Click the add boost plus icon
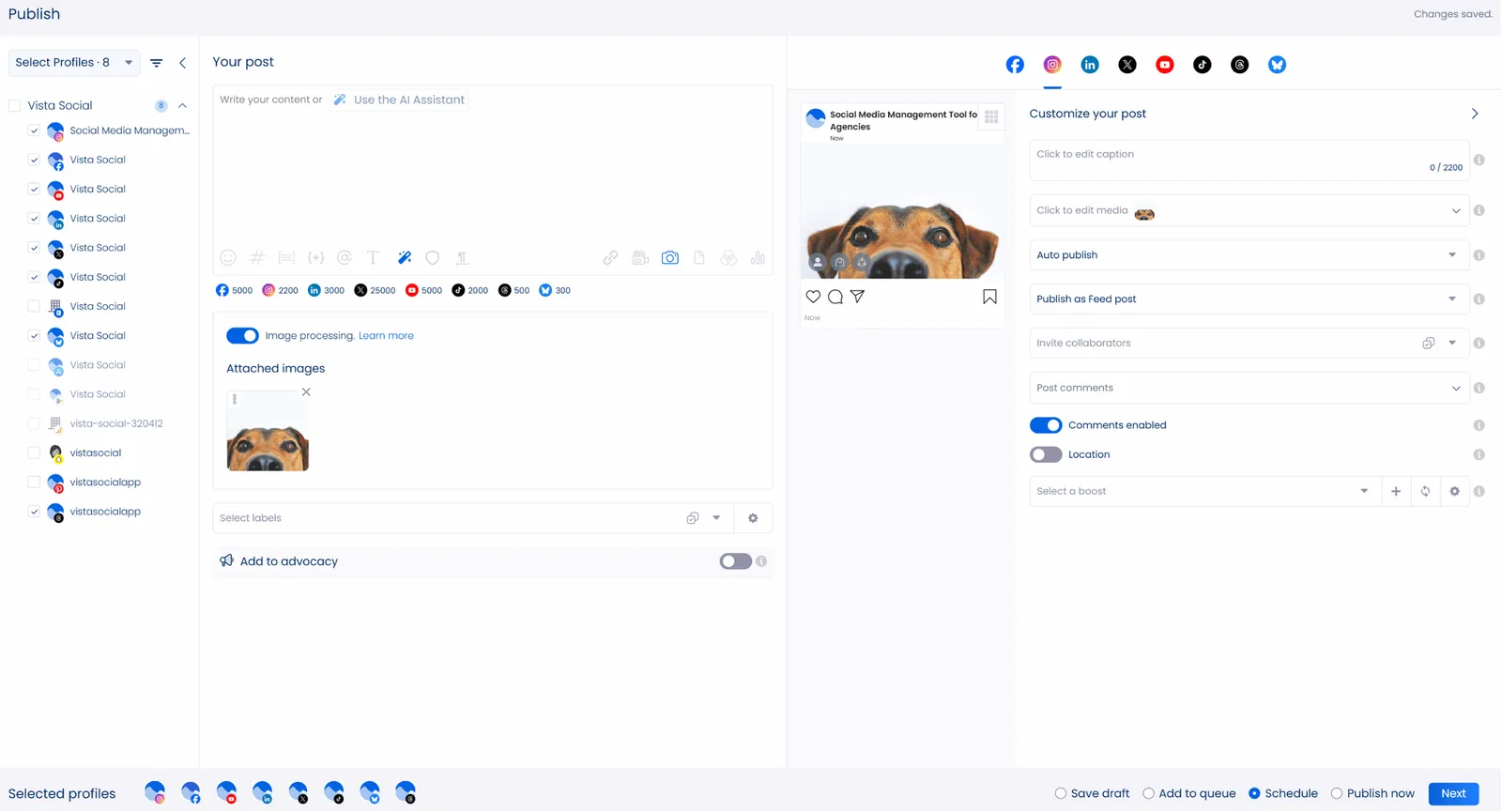The image size is (1502, 812). 1396,492
